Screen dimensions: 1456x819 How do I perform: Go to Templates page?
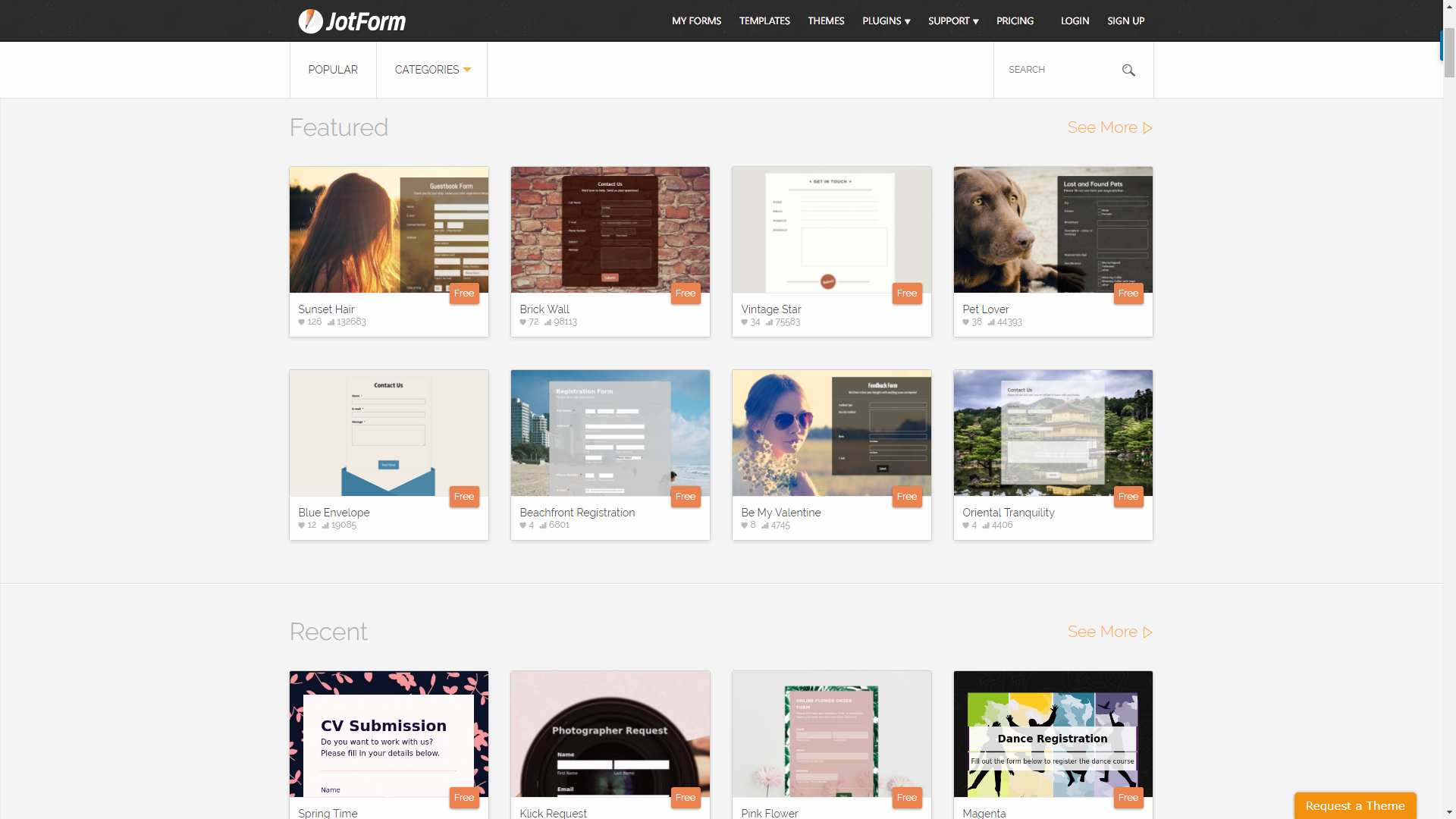(764, 21)
